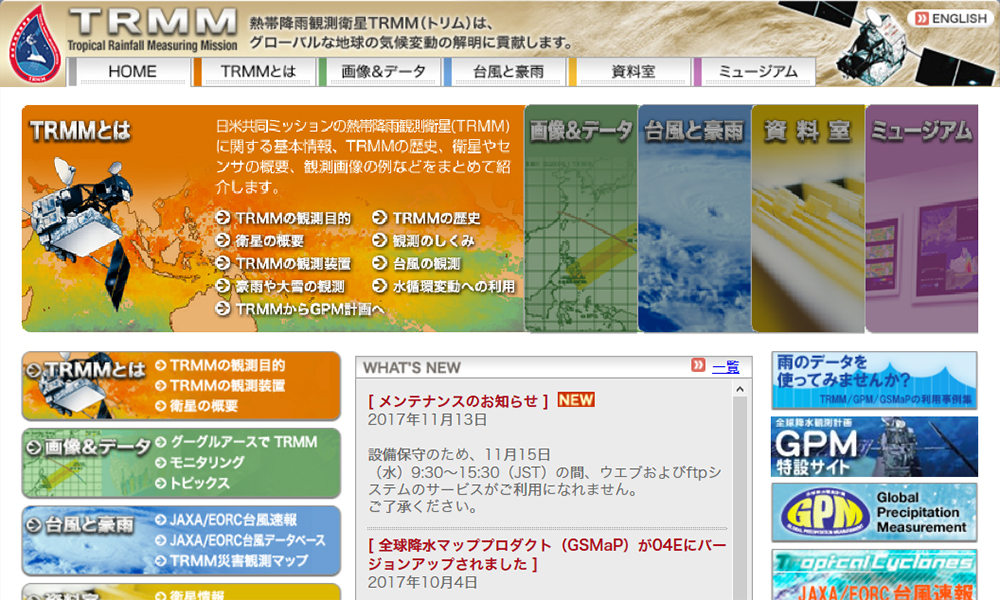
Task: Open 雨のデータを使ってみませんか banner
Action: [x=874, y=380]
